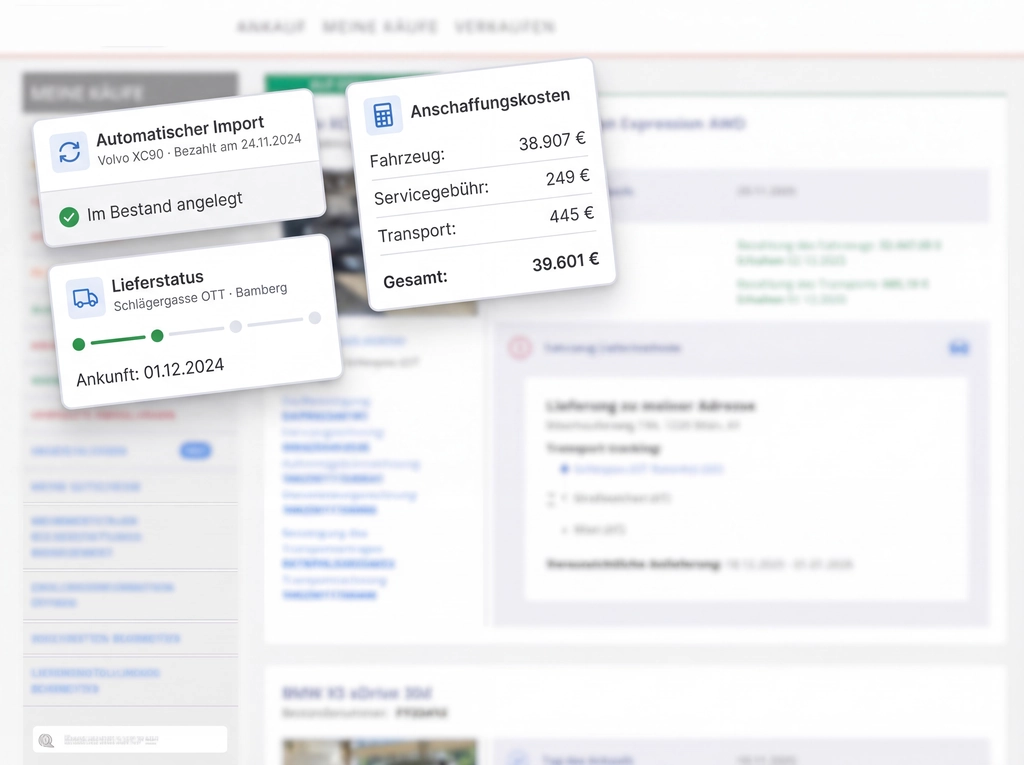Click the Ankunft: 01.12.2024 arrival text
Image resolution: width=1024 pixels, height=765 pixels.
tap(150, 371)
